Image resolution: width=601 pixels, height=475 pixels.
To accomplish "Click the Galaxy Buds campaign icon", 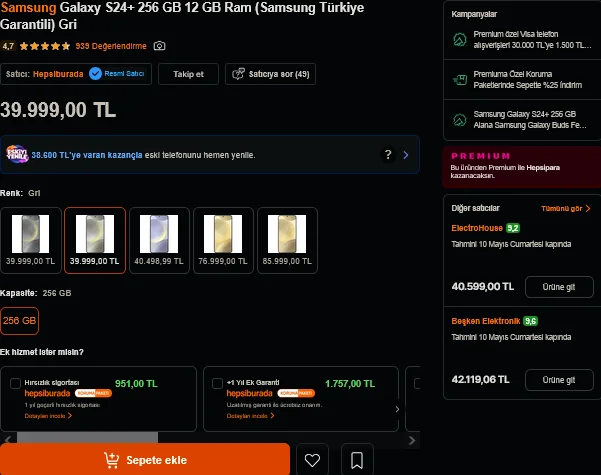I will (x=460, y=120).
